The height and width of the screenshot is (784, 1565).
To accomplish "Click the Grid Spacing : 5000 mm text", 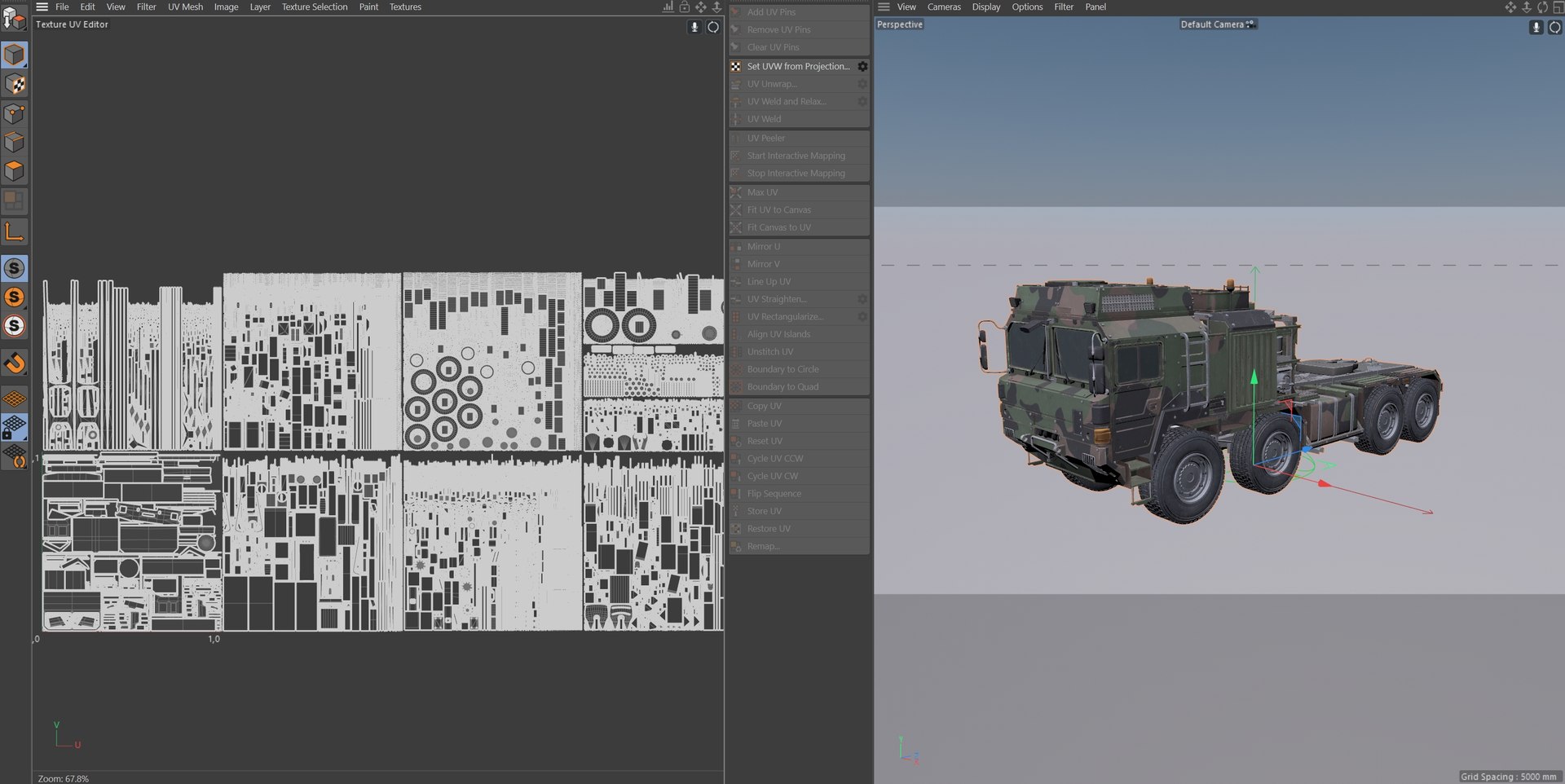I will [1508, 777].
